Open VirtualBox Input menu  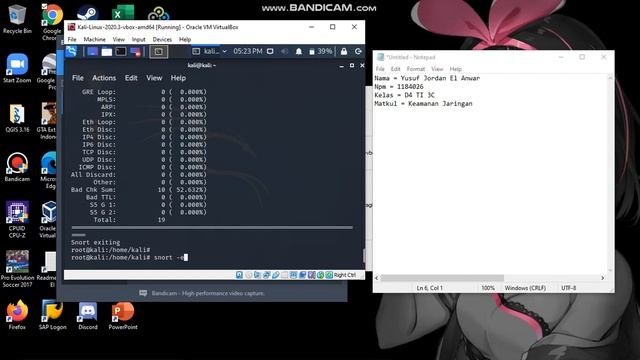click(x=138, y=39)
